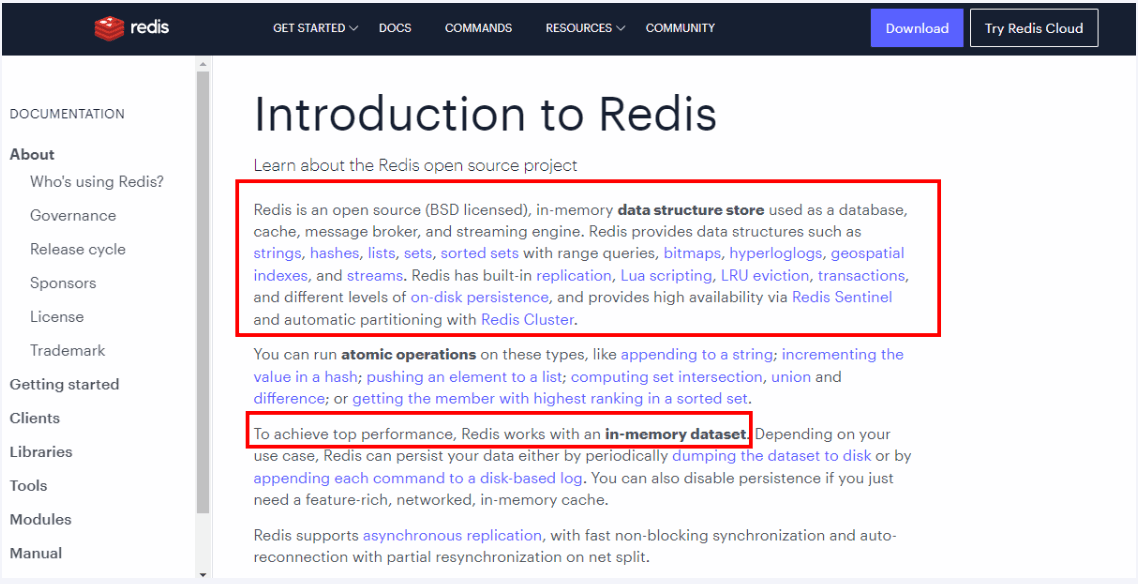Open the Release cycle sidebar page
This screenshot has width=1138, height=584.
[x=78, y=250]
